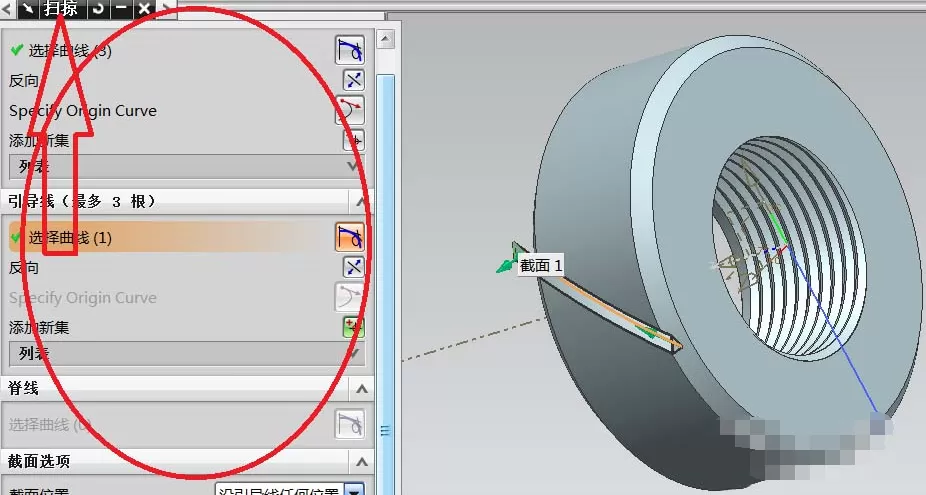Click the 扫掠 title text
926x495 pixels.
pos(60,8)
